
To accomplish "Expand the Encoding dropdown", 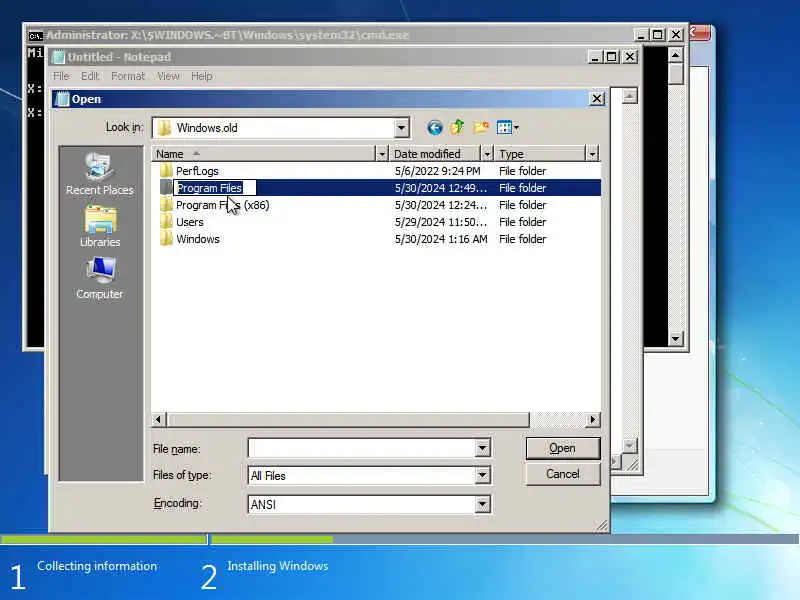I will (x=482, y=504).
